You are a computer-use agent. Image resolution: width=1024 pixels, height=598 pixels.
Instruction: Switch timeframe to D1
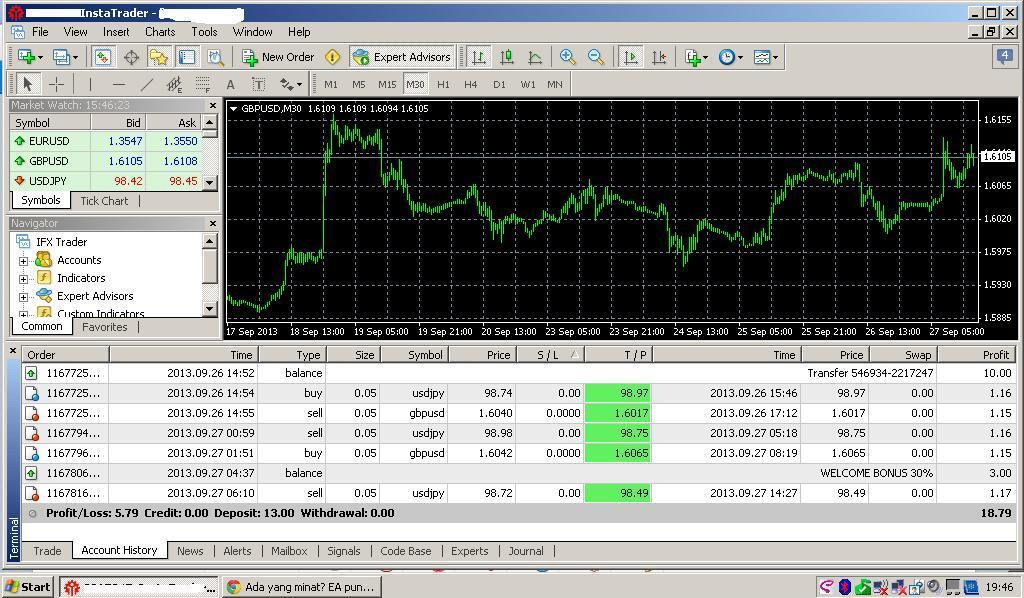click(500, 84)
